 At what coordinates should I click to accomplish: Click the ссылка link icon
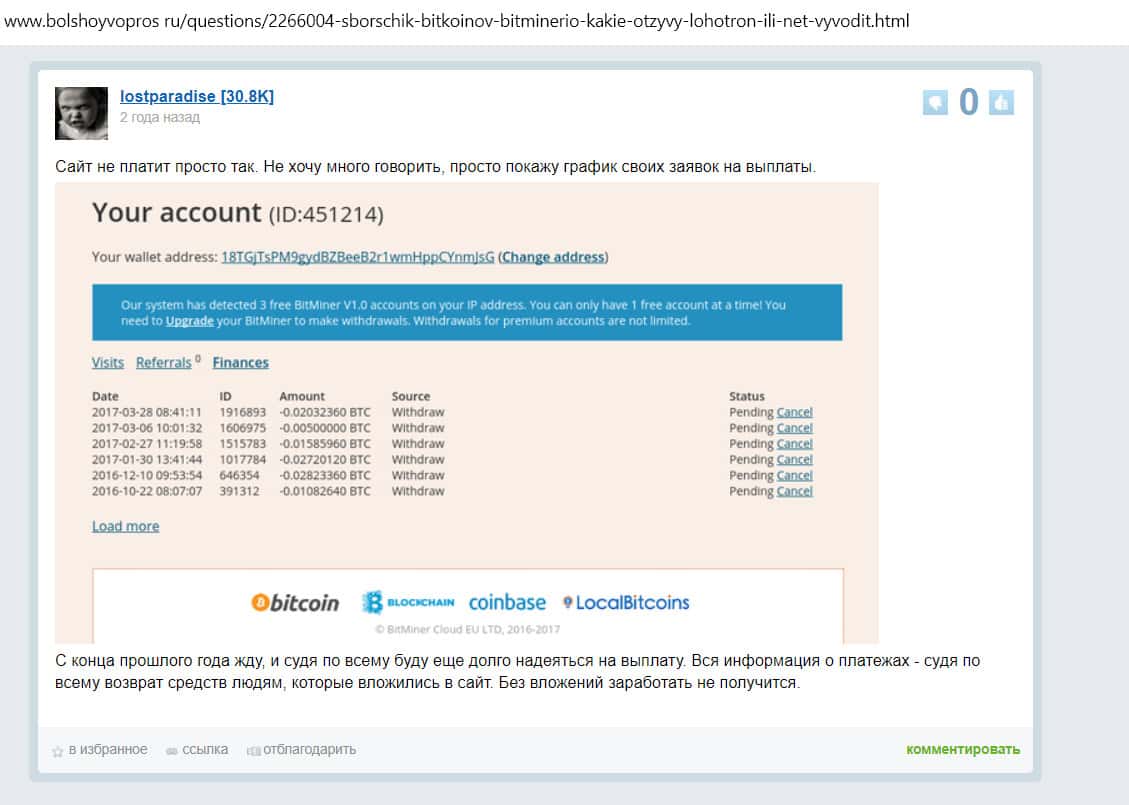(x=171, y=751)
